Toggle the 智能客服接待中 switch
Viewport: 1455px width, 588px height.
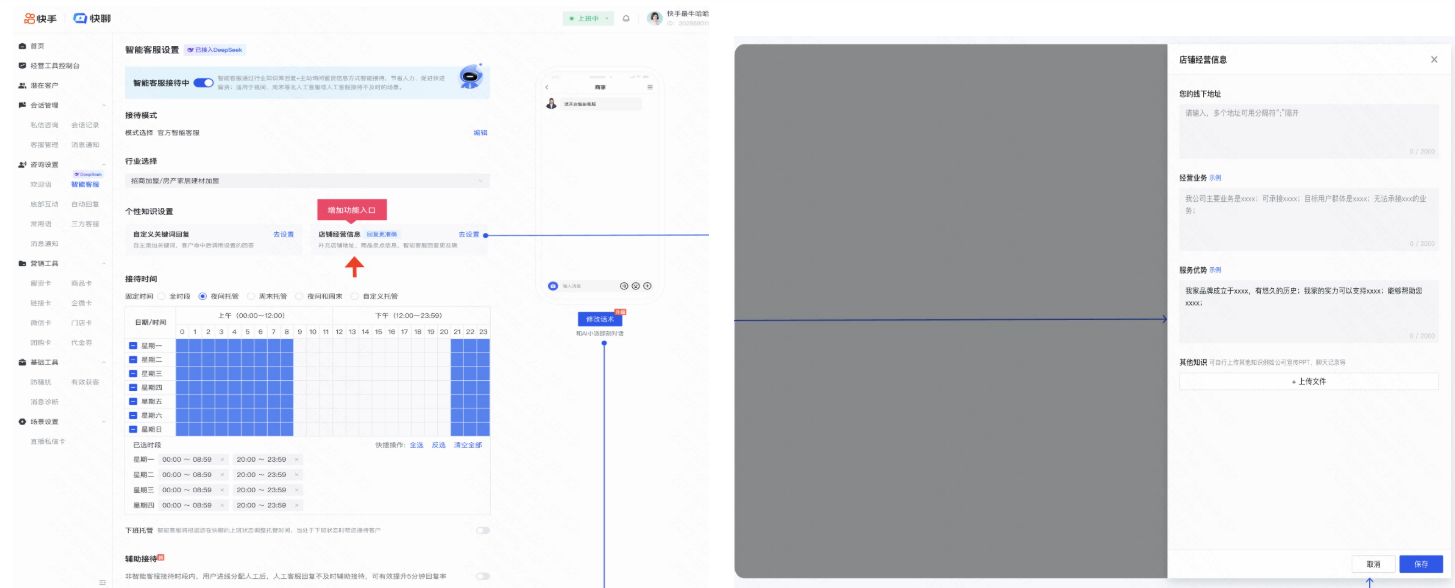click(203, 83)
